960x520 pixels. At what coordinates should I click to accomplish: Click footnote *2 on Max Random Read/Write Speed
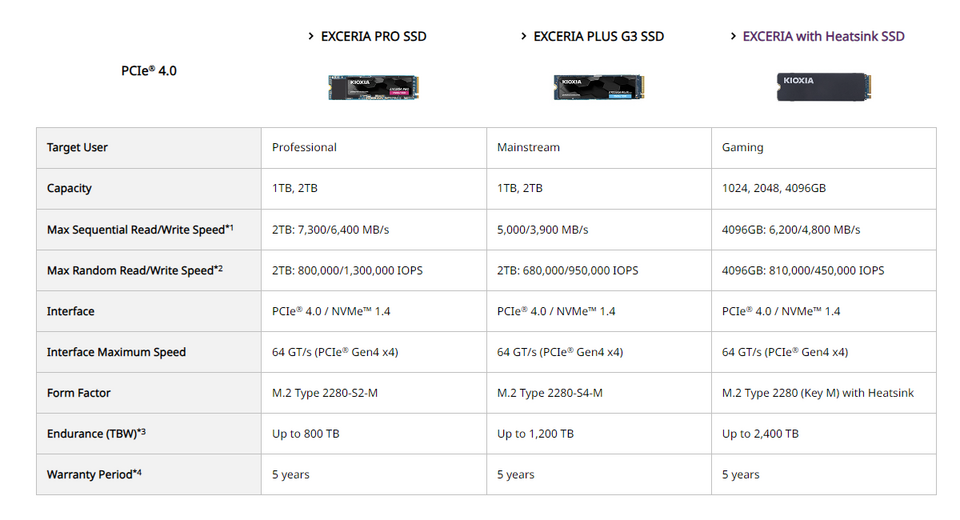click(219, 268)
